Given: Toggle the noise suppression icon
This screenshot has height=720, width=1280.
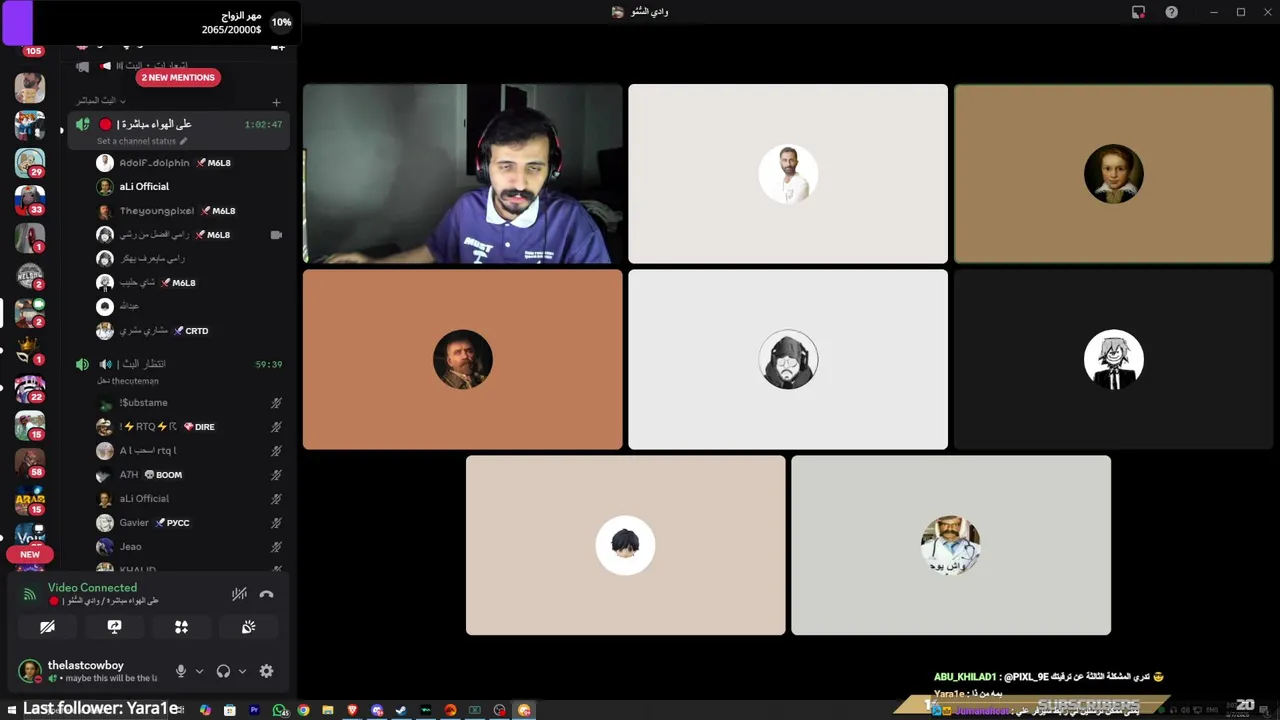Looking at the screenshot, I should [x=239, y=594].
